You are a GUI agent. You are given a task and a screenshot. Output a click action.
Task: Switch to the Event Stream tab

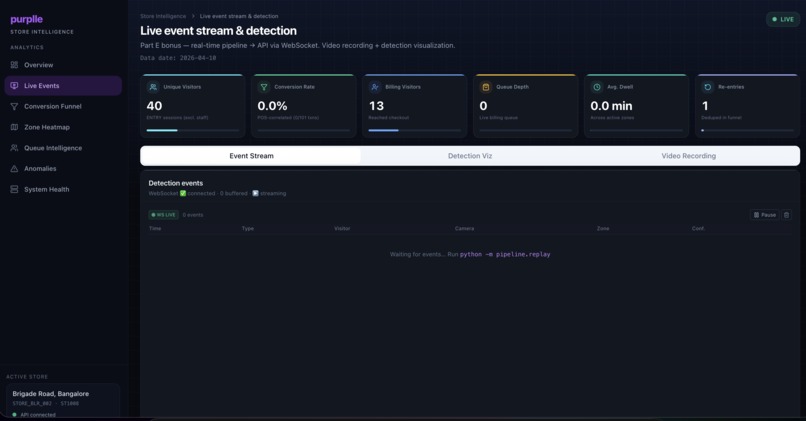(x=251, y=156)
